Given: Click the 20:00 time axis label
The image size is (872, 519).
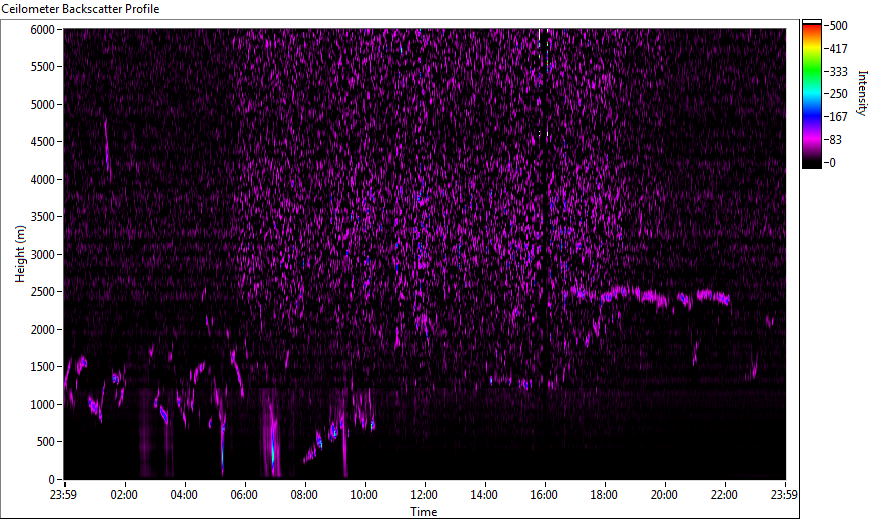Looking at the screenshot, I should pos(664,495).
